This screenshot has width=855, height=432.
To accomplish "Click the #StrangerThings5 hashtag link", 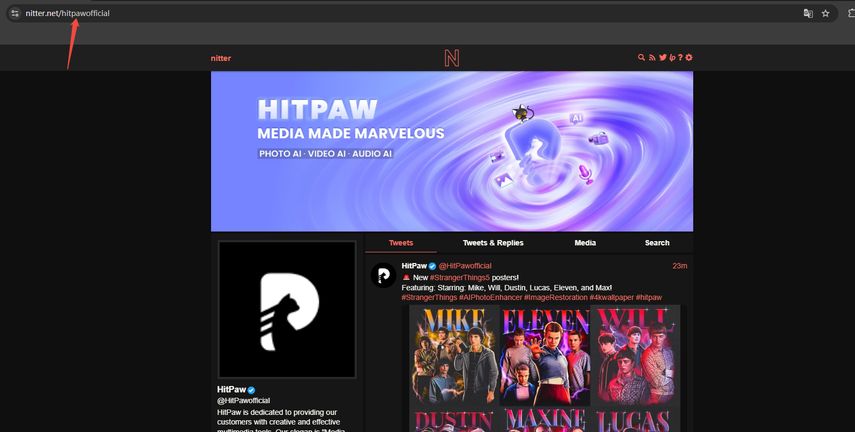I will click(x=463, y=277).
